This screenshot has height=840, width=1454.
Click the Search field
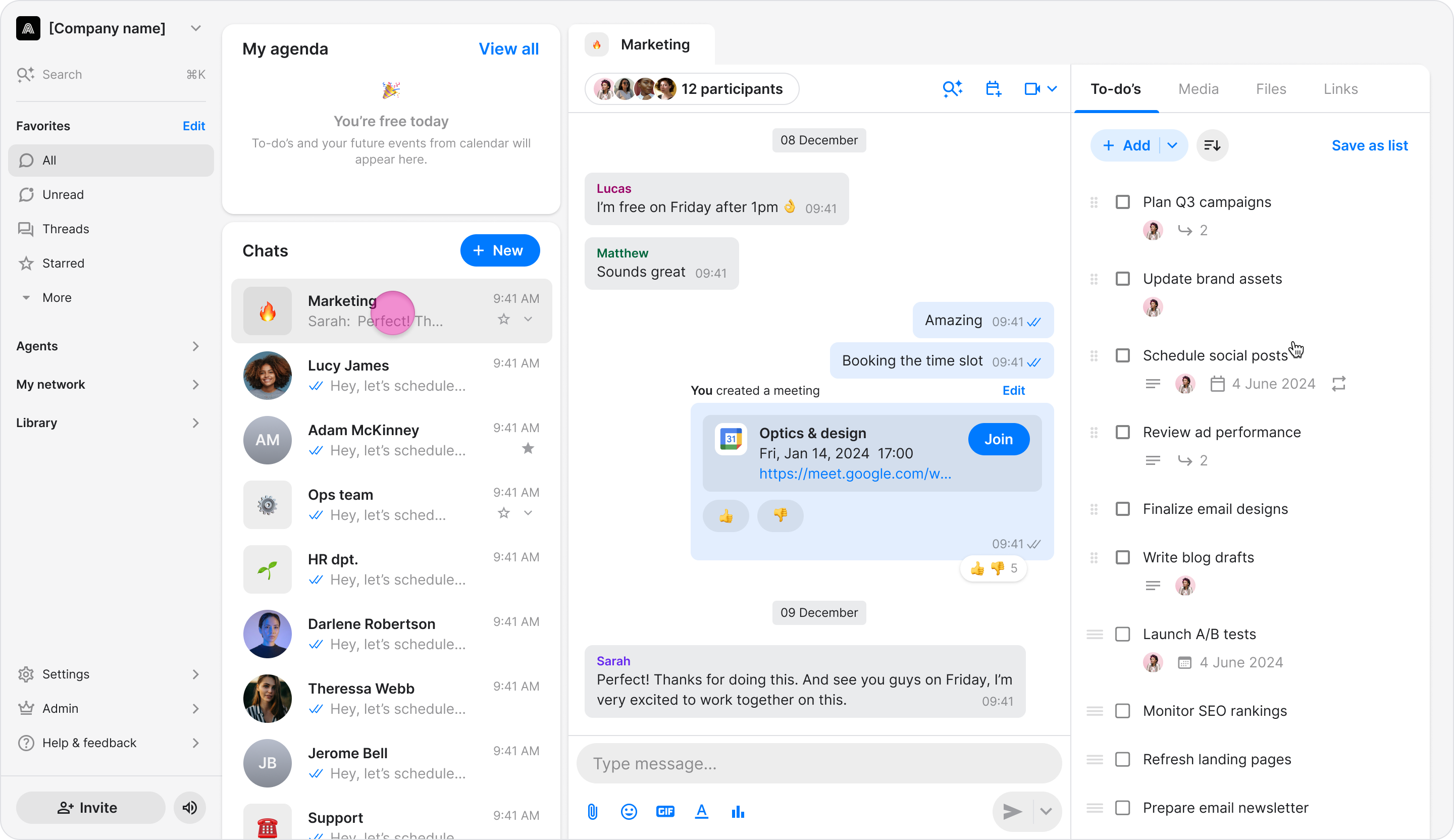111,74
